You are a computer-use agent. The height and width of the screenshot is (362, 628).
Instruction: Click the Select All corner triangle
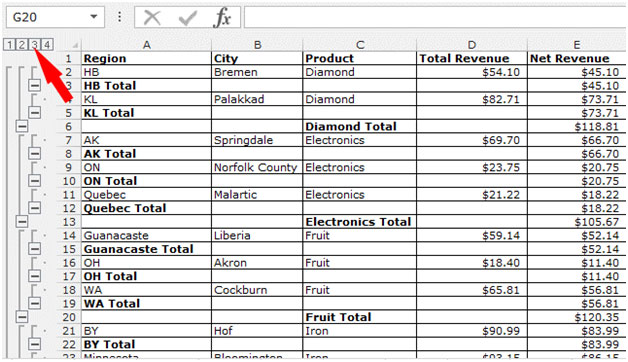pyautogui.click(x=74, y=45)
